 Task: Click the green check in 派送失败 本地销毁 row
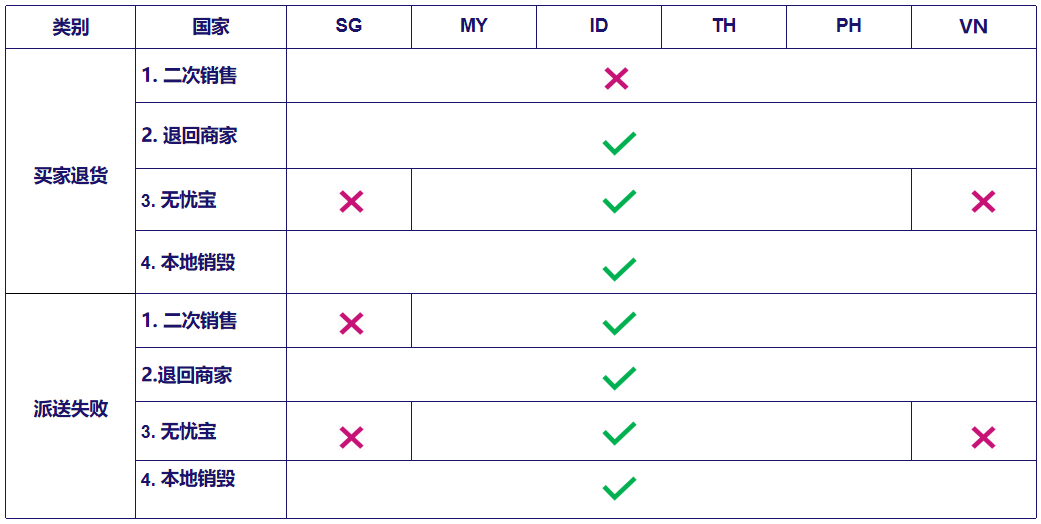coord(619,488)
